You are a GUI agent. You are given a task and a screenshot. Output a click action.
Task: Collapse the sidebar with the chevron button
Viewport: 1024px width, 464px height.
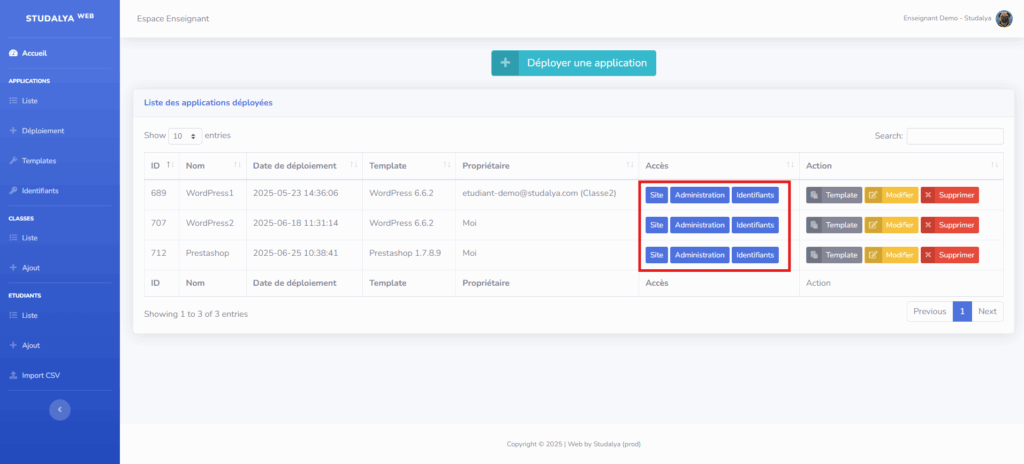pos(60,408)
